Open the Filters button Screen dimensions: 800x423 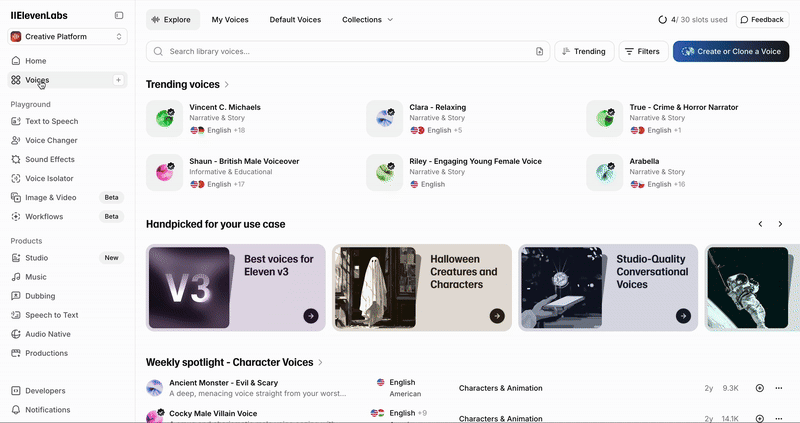(x=641, y=51)
